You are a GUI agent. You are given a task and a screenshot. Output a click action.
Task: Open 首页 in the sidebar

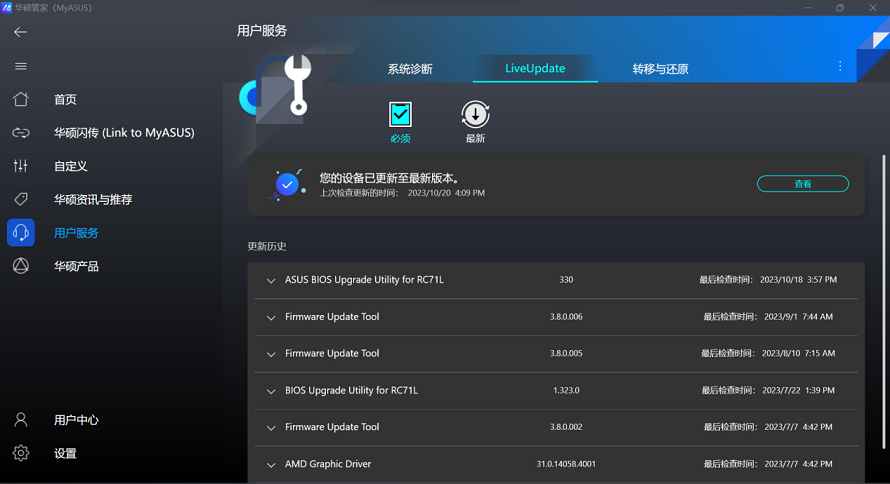(x=65, y=99)
